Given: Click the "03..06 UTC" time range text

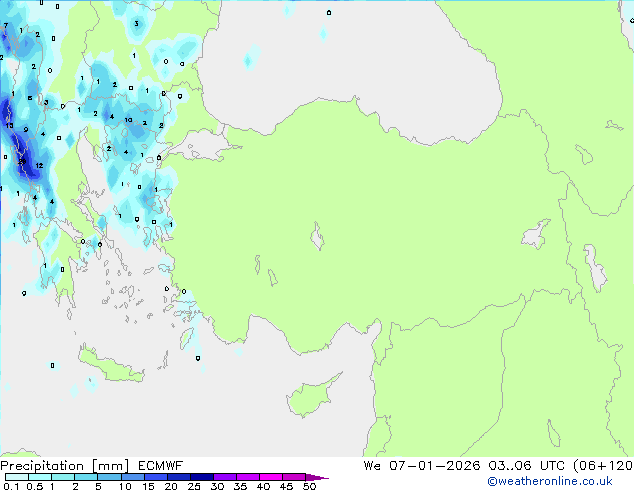Looking at the screenshot, I should click(526, 466).
